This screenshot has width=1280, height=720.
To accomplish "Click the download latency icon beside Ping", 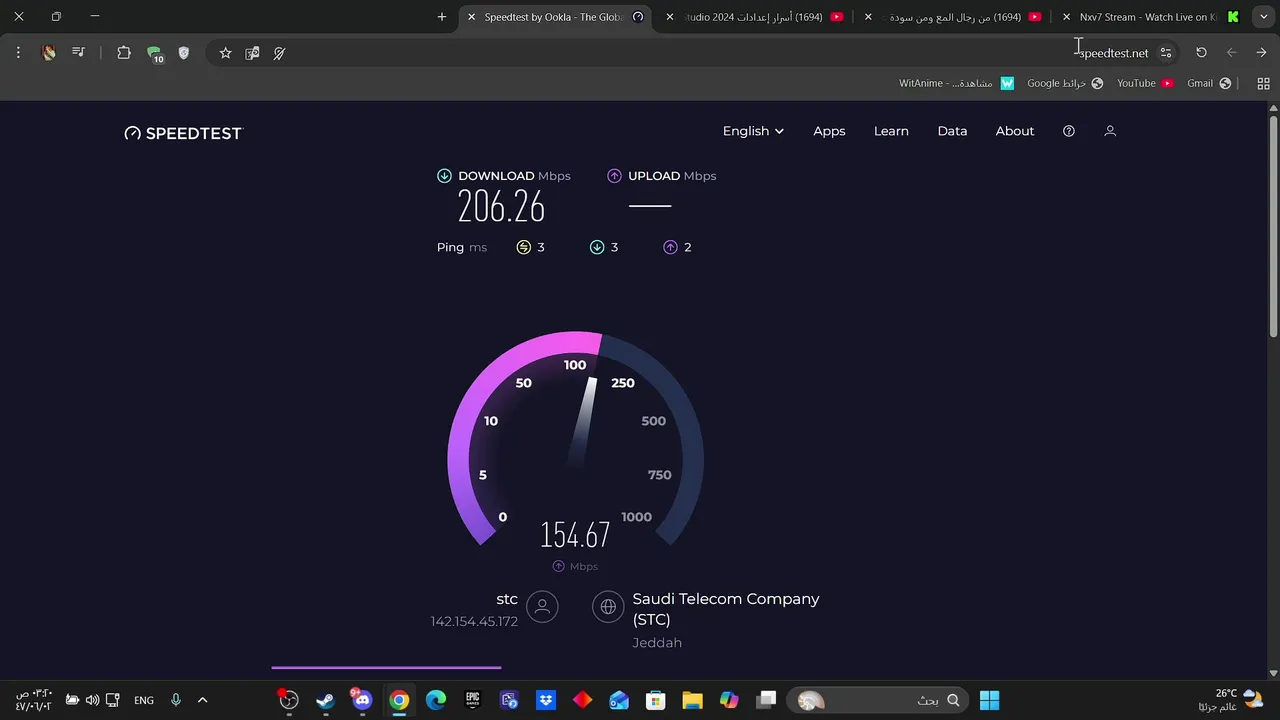I will [x=597, y=247].
